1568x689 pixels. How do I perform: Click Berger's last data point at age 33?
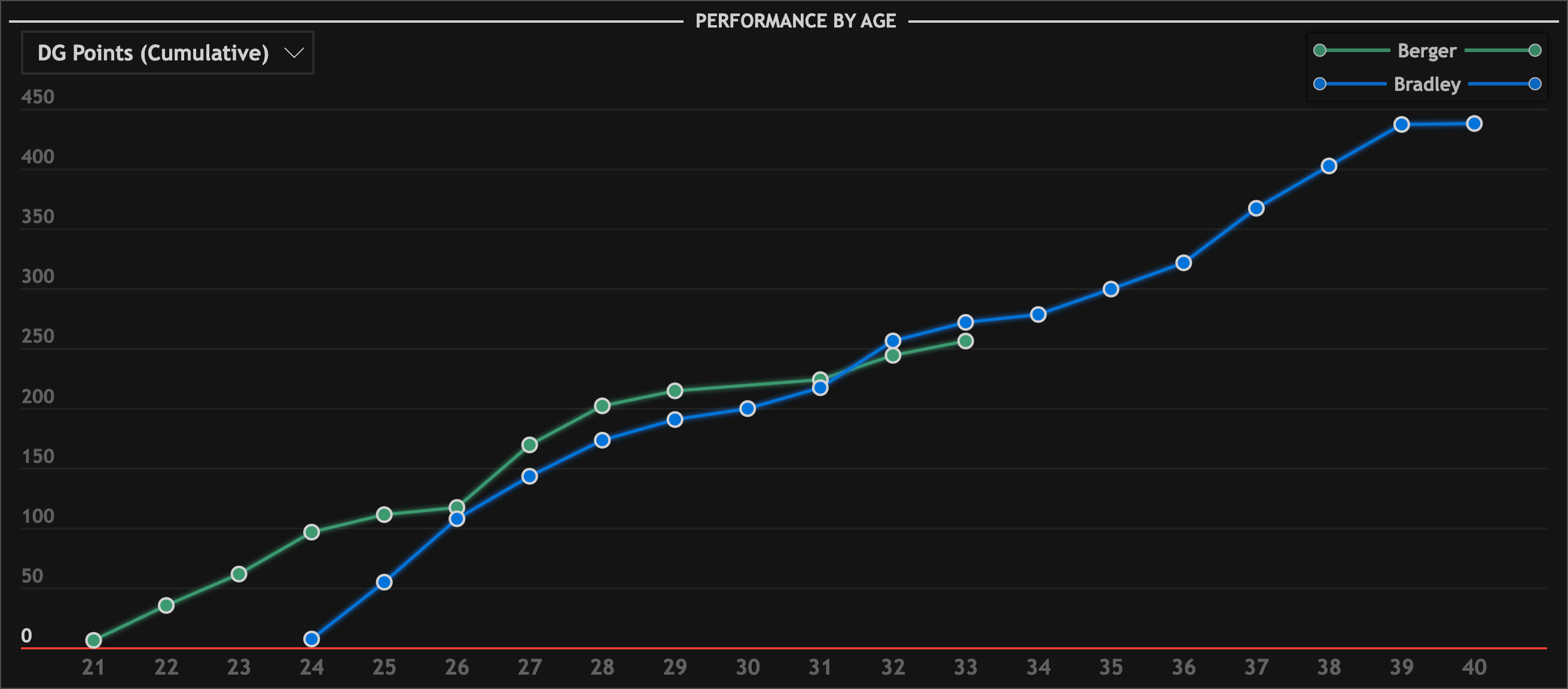[x=965, y=341]
